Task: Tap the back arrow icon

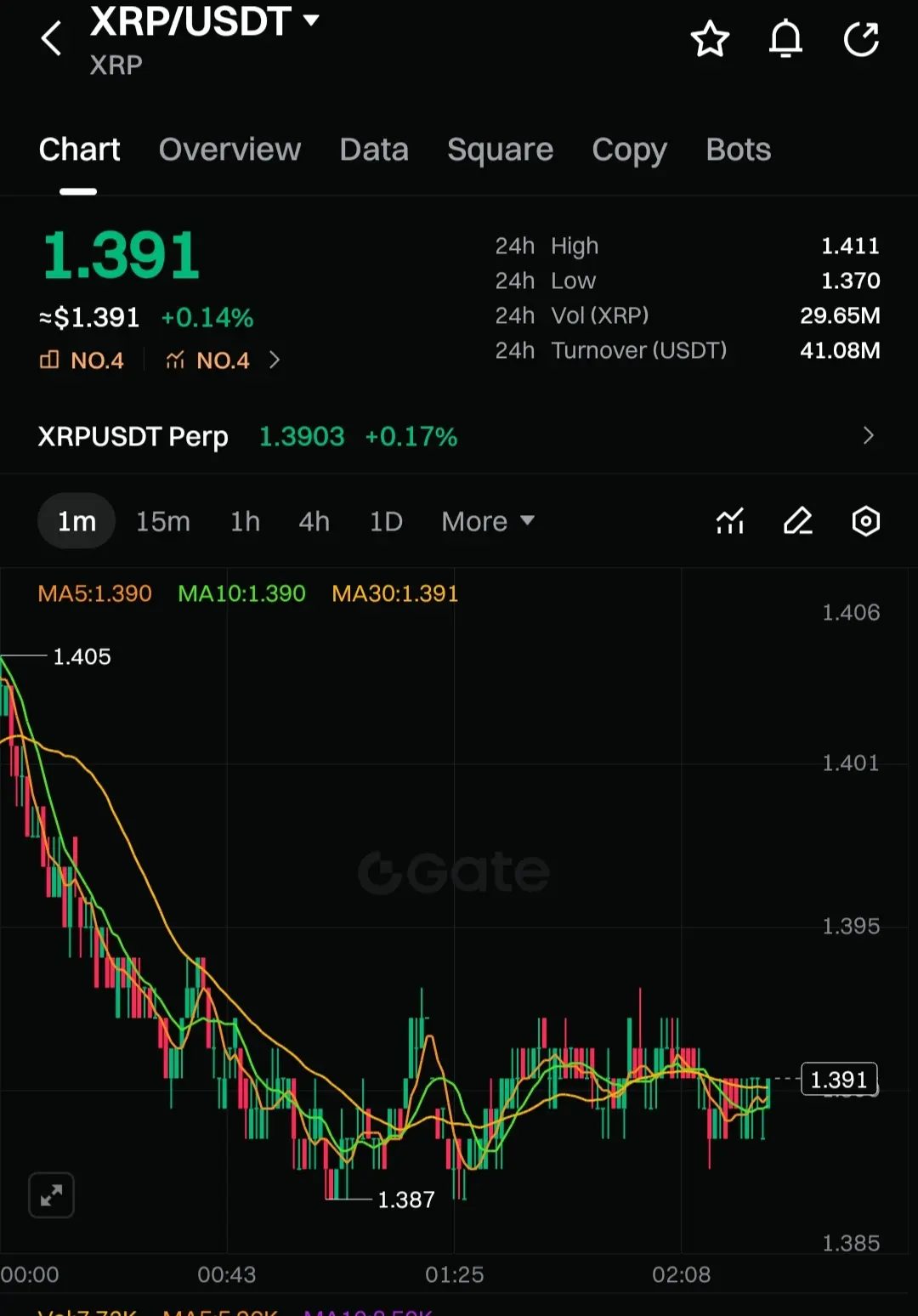Action: coord(51,38)
